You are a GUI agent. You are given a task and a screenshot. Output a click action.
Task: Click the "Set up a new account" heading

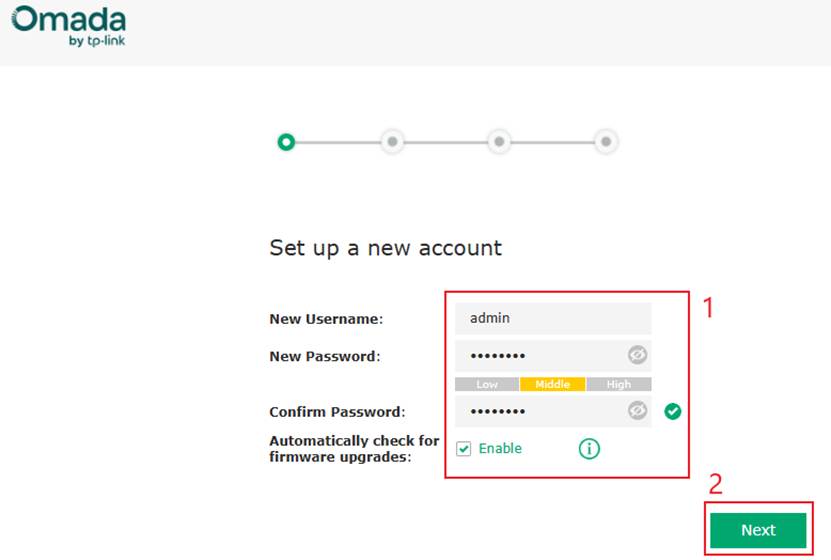pyautogui.click(x=385, y=247)
